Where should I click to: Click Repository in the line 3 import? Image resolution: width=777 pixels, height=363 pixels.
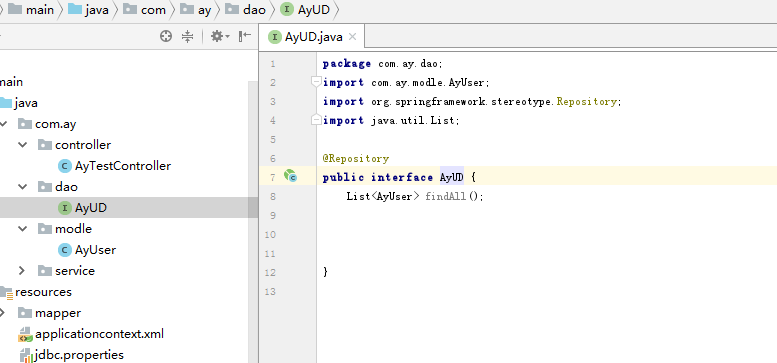[586, 102]
